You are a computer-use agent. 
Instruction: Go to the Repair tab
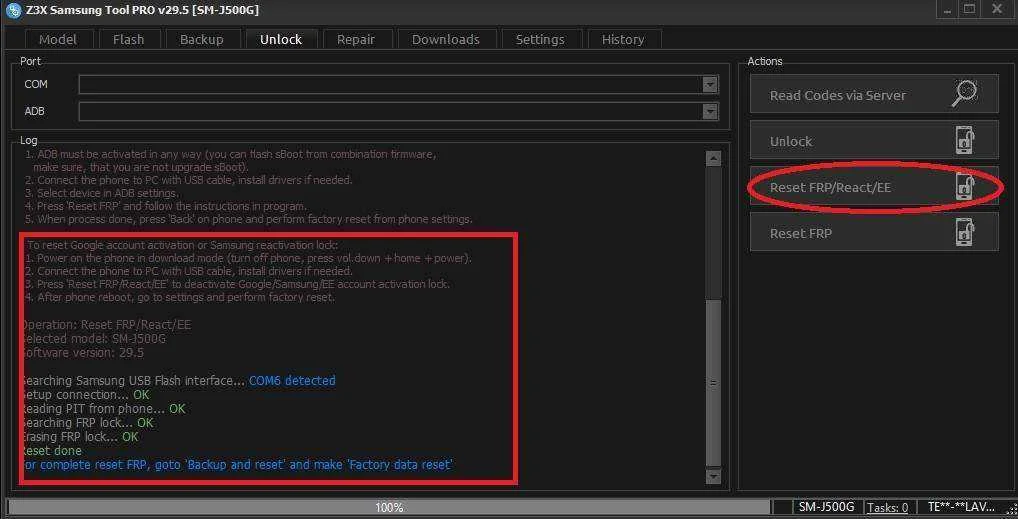356,39
